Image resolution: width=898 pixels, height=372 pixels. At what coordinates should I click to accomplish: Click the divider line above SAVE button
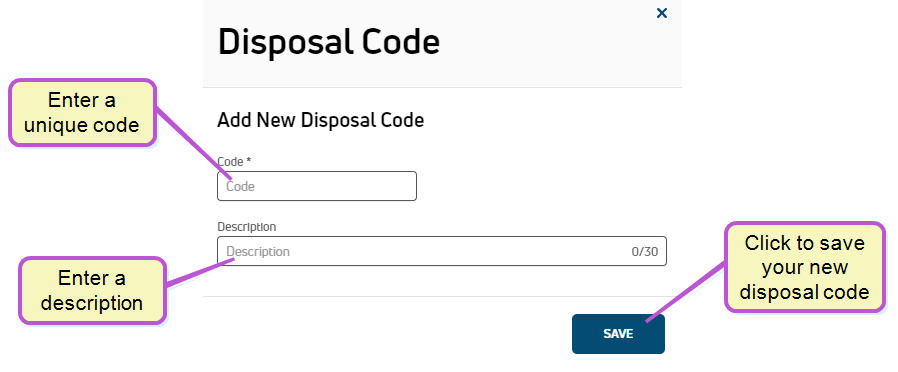[x=442, y=296]
